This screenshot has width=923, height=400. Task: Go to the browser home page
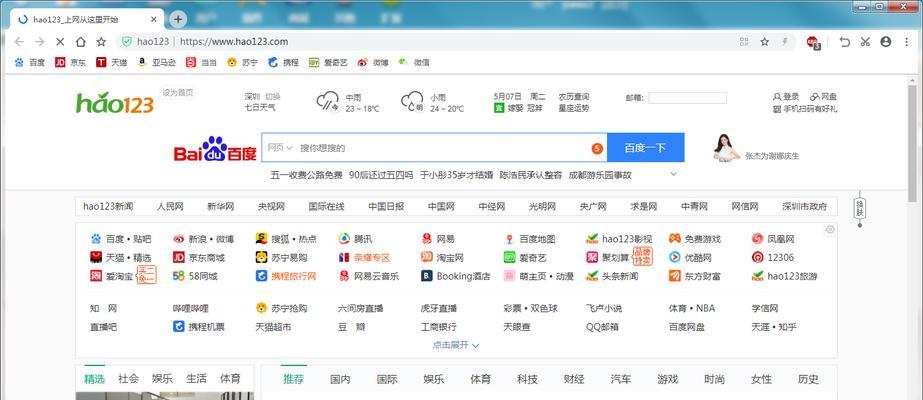81,42
